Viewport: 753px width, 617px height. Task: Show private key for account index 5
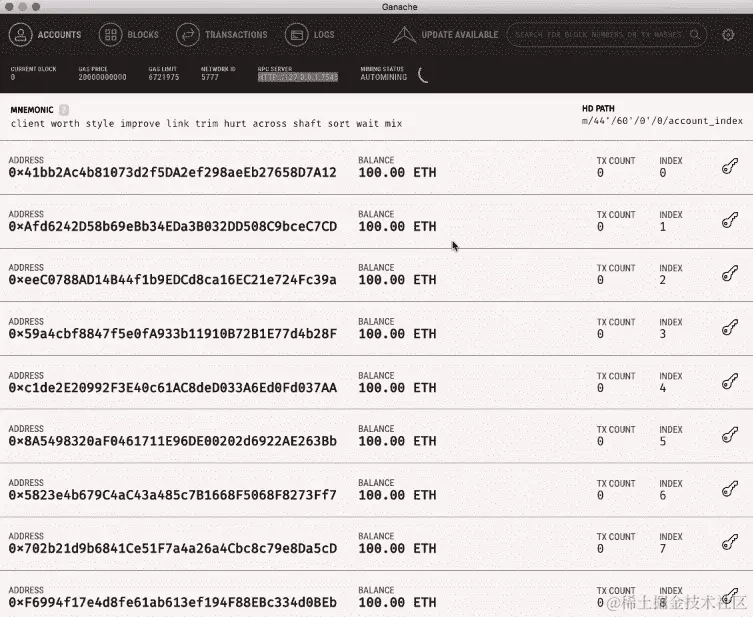pos(729,435)
